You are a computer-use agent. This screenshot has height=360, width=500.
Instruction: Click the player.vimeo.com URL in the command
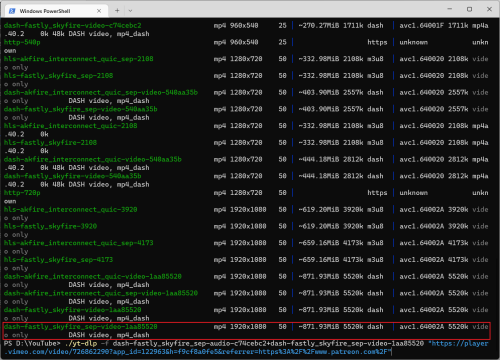[247, 347]
